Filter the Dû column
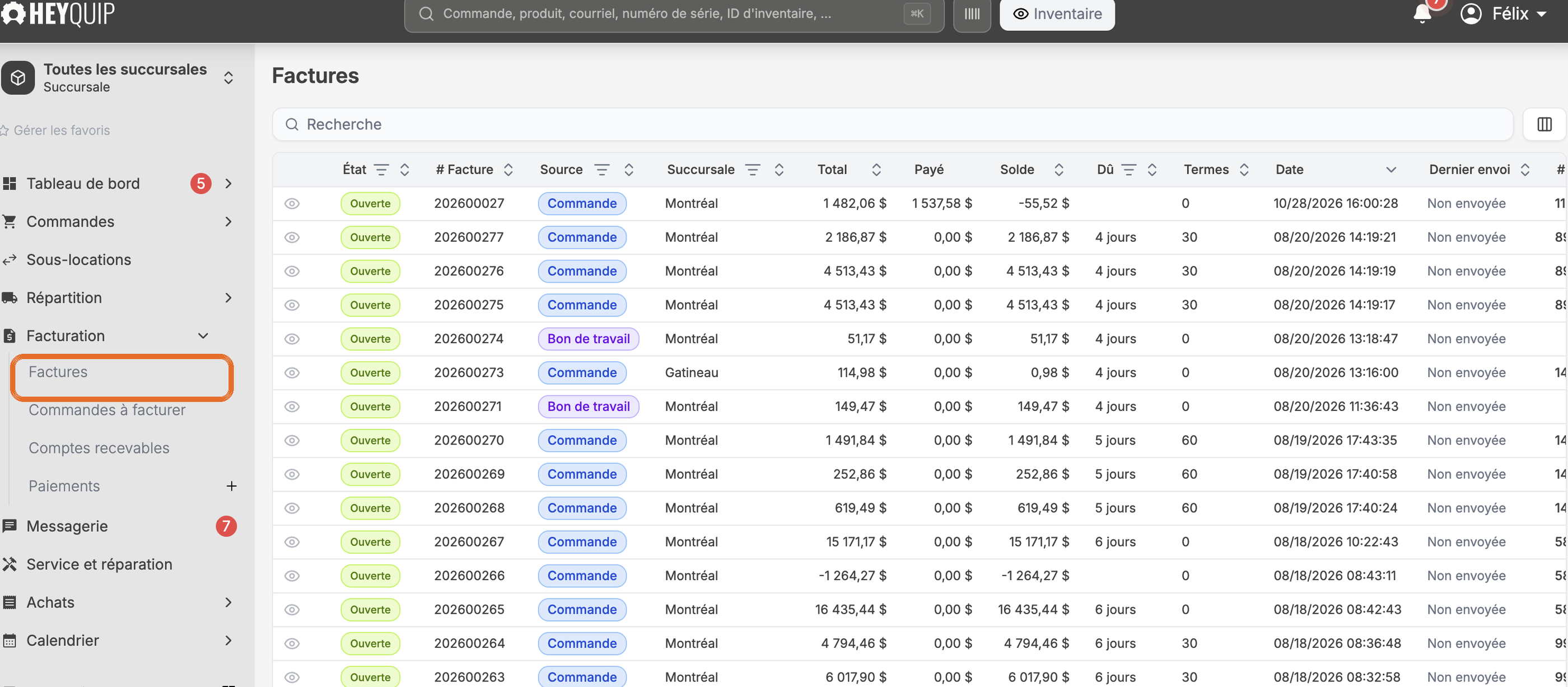The width and height of the screenshot is (1568, 687). [1128, 170]
